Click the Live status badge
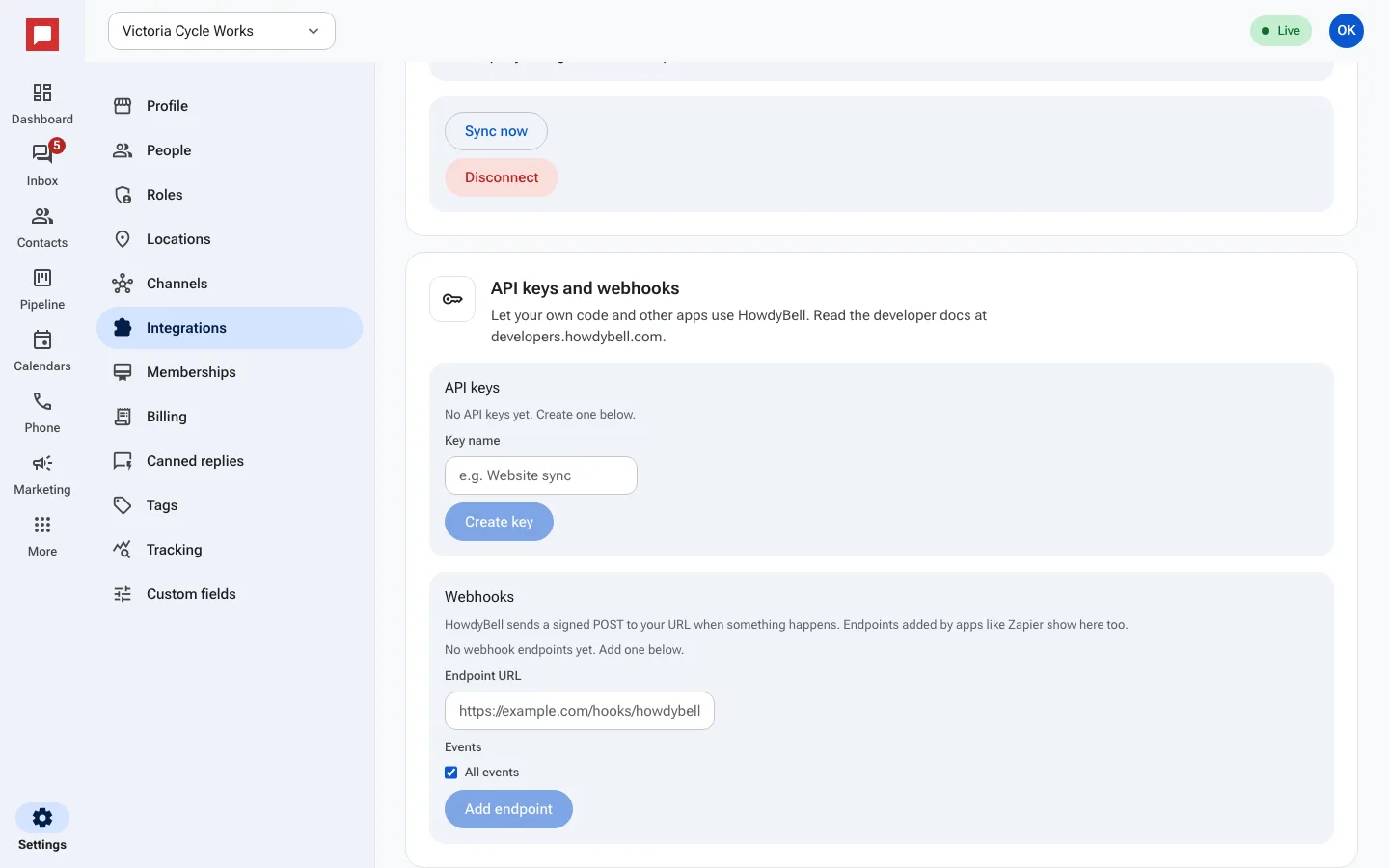1389x868 pixels. [1281, 31]
